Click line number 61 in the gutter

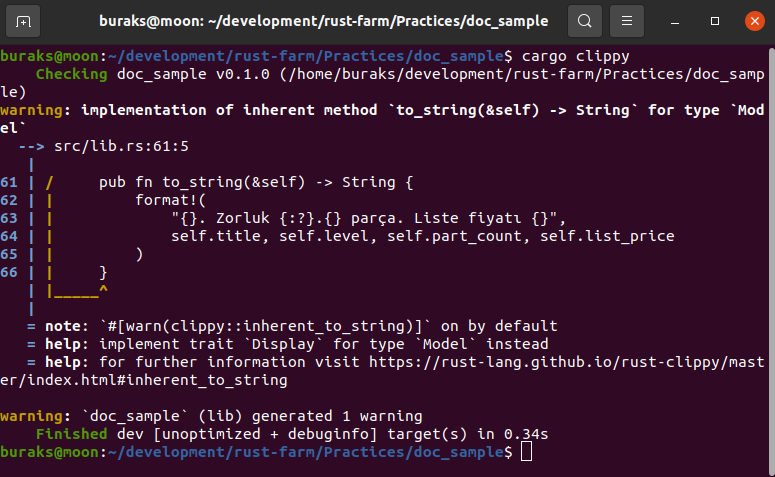(x=9, y=182)
